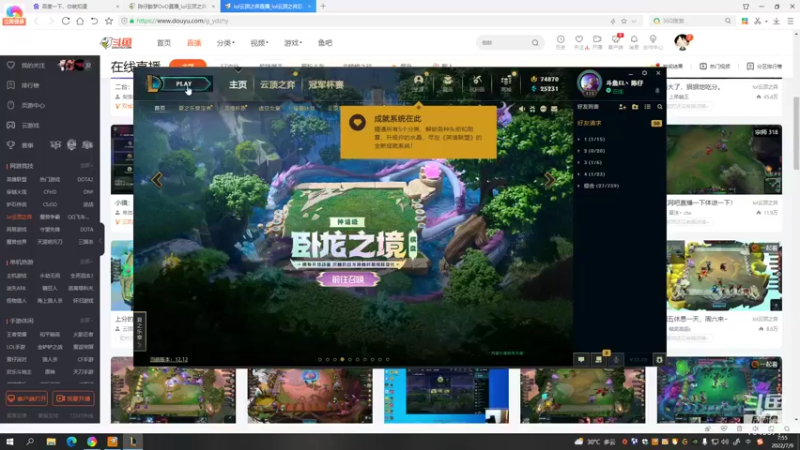Select the 首页 sub-tab under the banner
800x450 pixels.
pyautogui.click(x=160, y=108)
